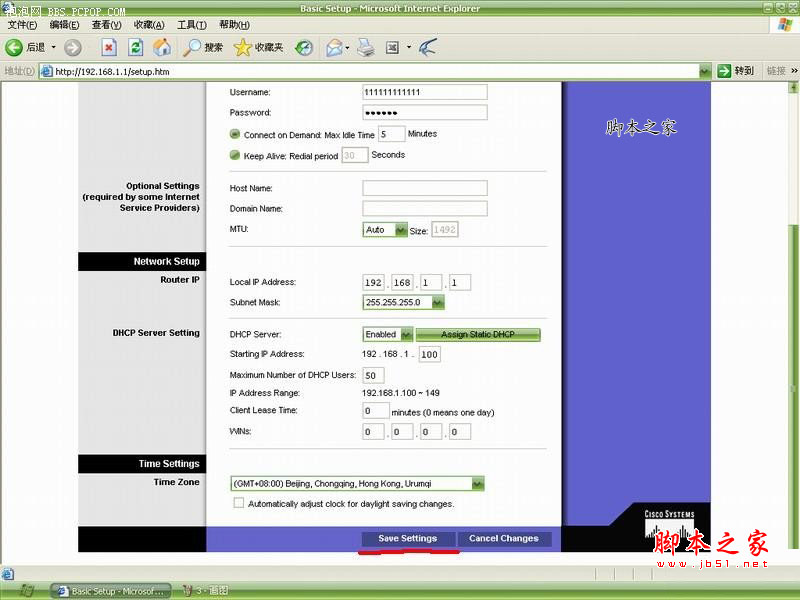Click the Print icon in toolbar
Image resolution: width=800 pixels, height=600 pixels.
point(366,47)
